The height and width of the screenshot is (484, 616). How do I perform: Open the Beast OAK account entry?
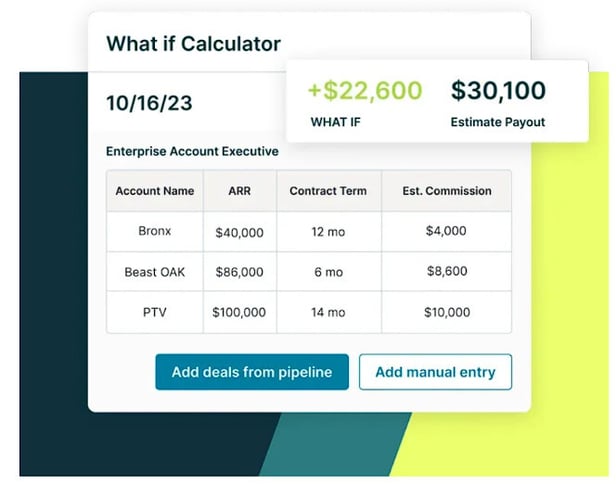click(154, 271)
